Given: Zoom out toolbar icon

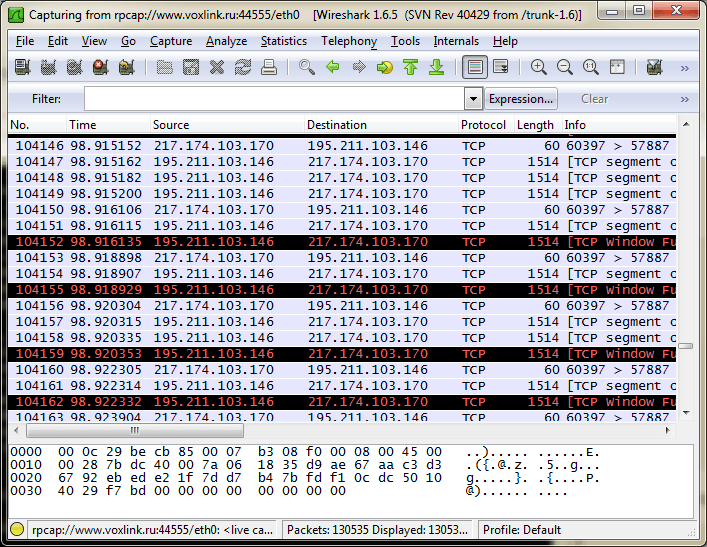Looking at the screenshot, I should [x=565, y=67].
